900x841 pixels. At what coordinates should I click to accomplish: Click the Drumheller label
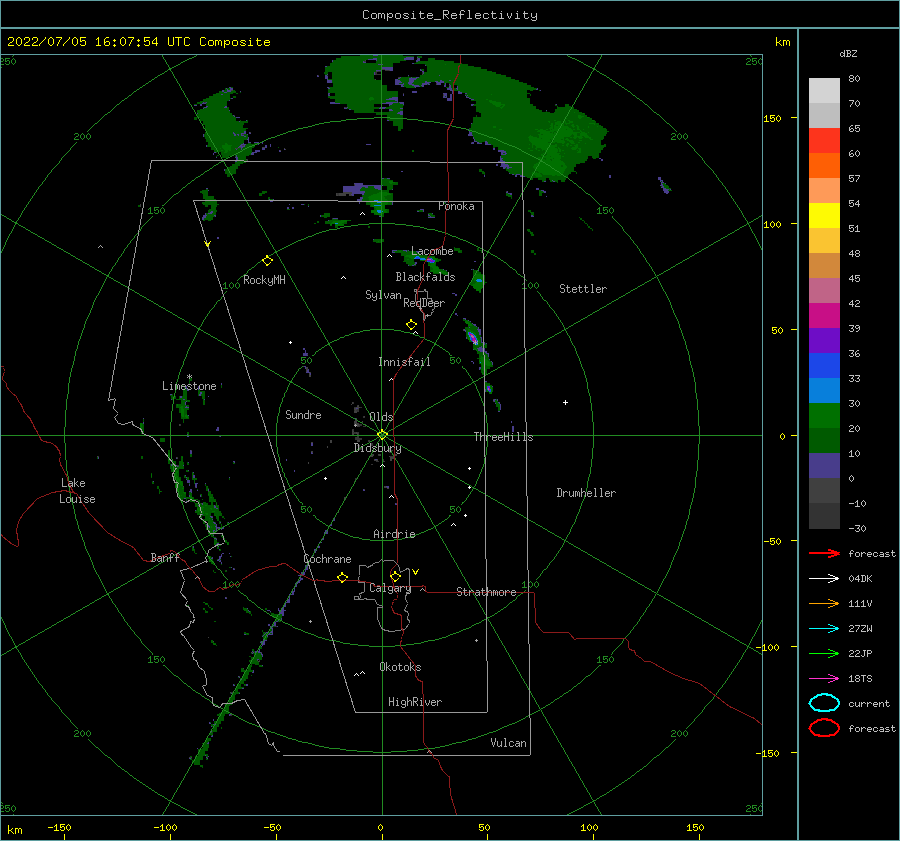click(586, 493)
